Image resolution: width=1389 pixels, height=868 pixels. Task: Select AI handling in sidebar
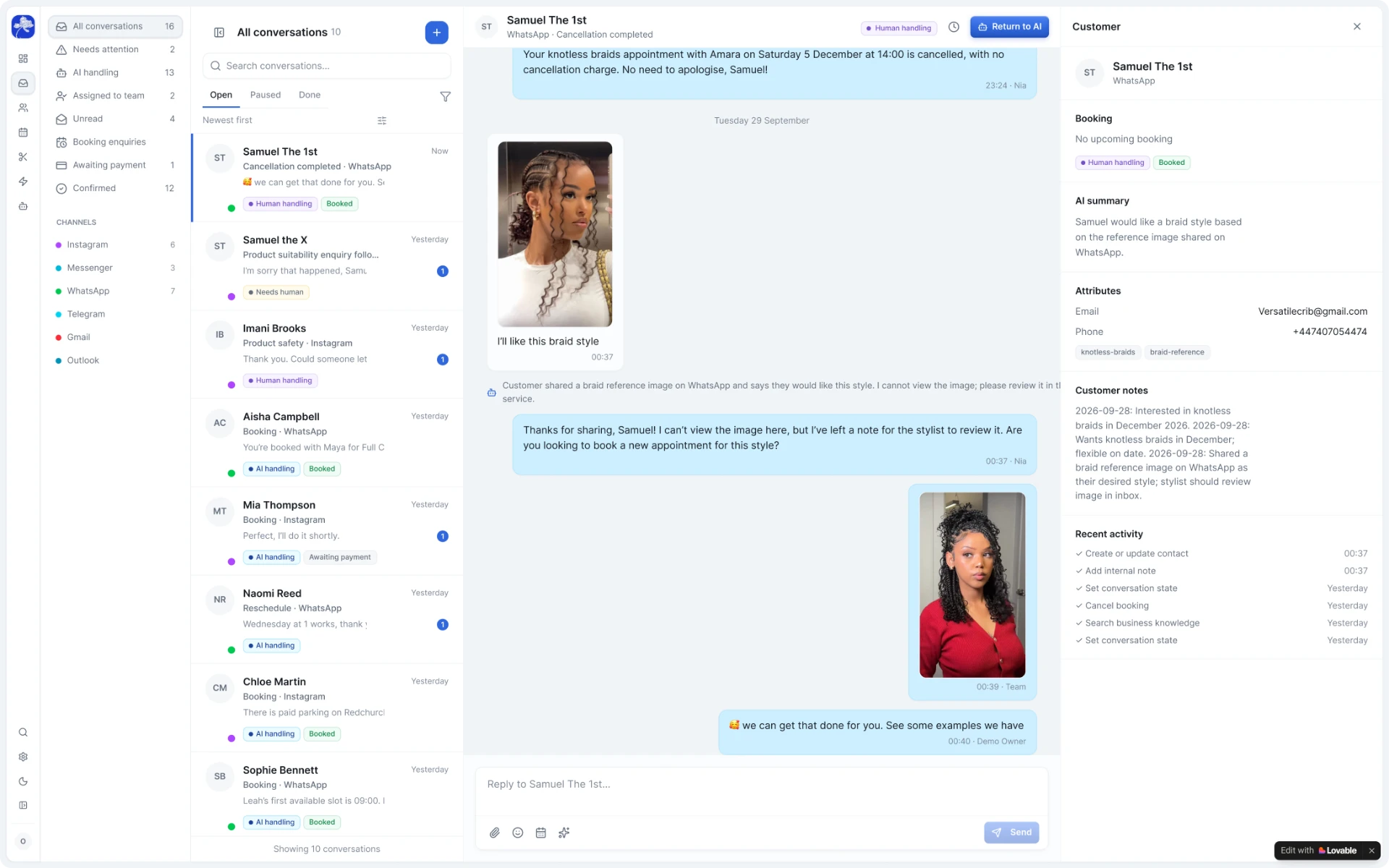point(116,72)
